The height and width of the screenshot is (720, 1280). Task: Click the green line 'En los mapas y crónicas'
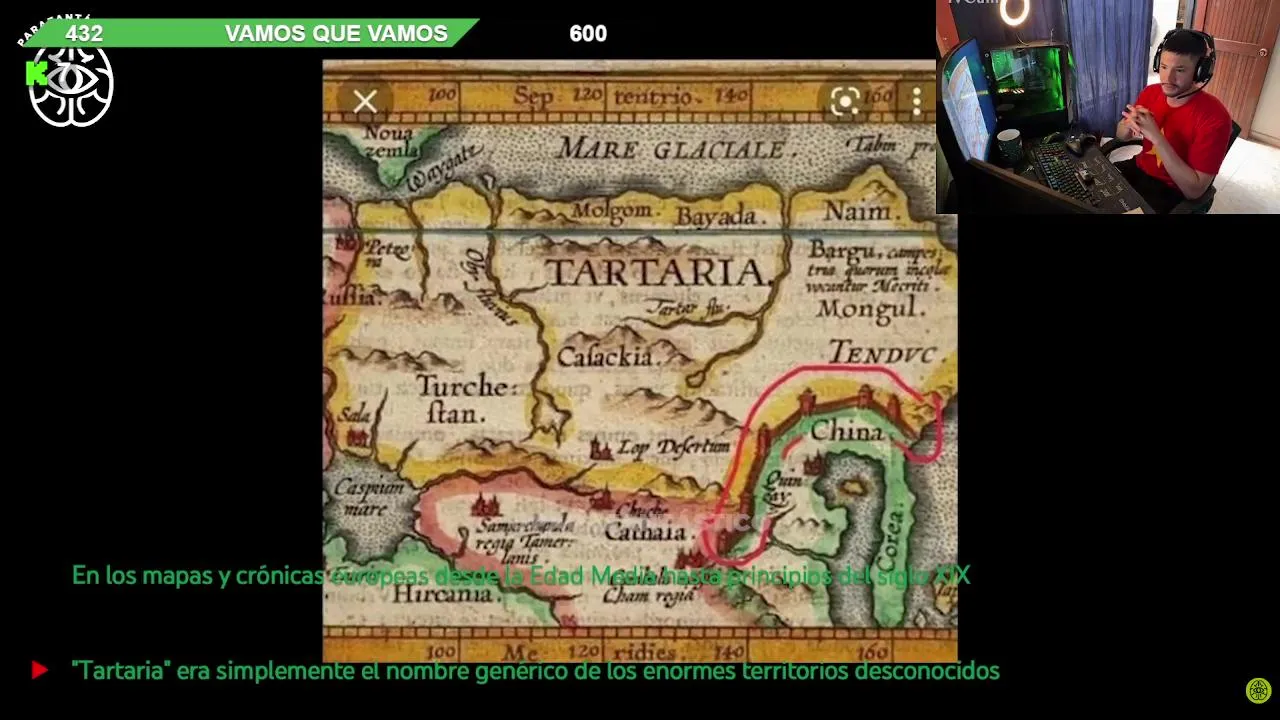[521, 576]
